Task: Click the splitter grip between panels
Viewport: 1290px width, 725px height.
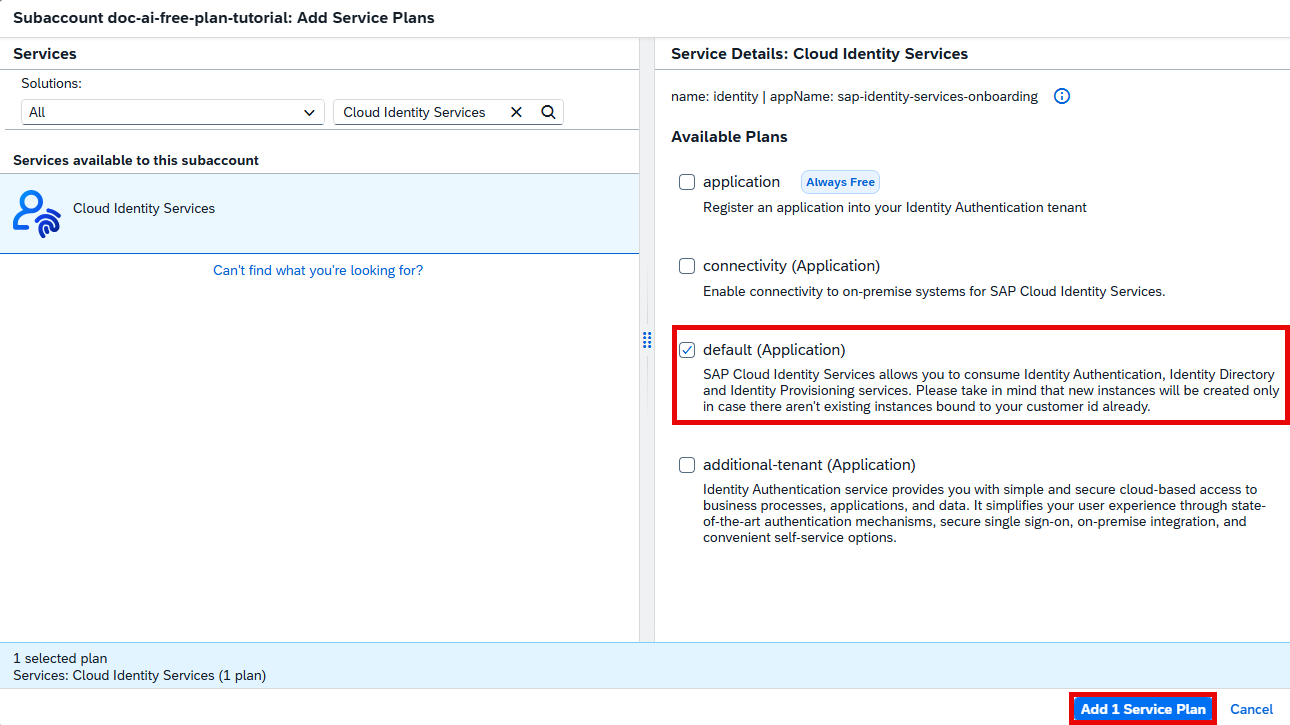Action: [647, 341]
